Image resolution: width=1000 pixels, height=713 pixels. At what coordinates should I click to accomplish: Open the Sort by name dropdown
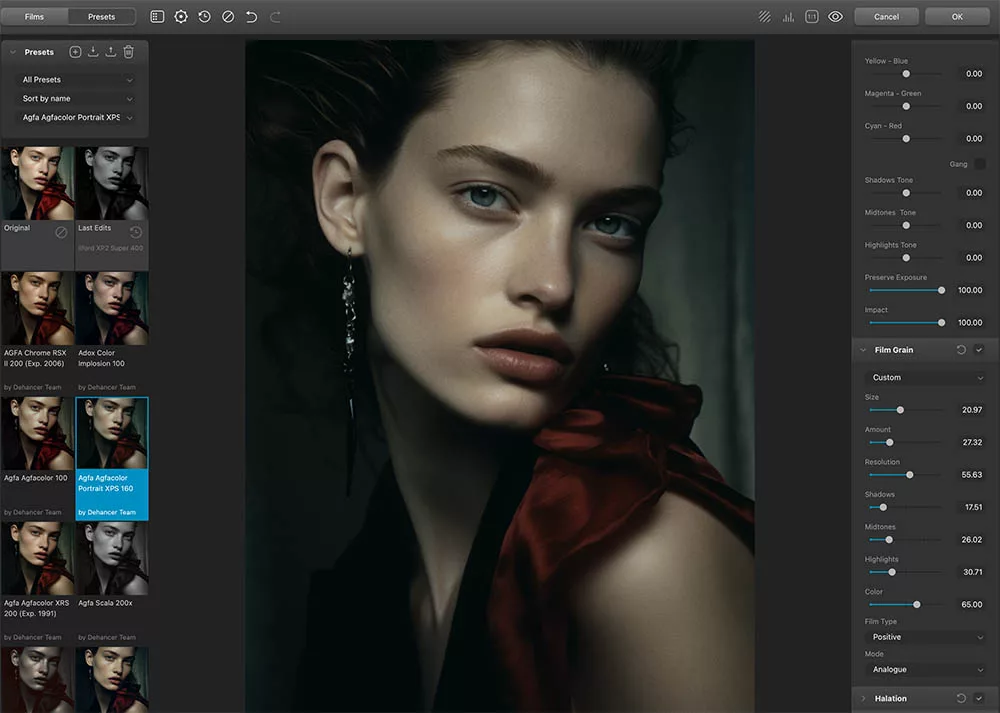click(75, 98)
